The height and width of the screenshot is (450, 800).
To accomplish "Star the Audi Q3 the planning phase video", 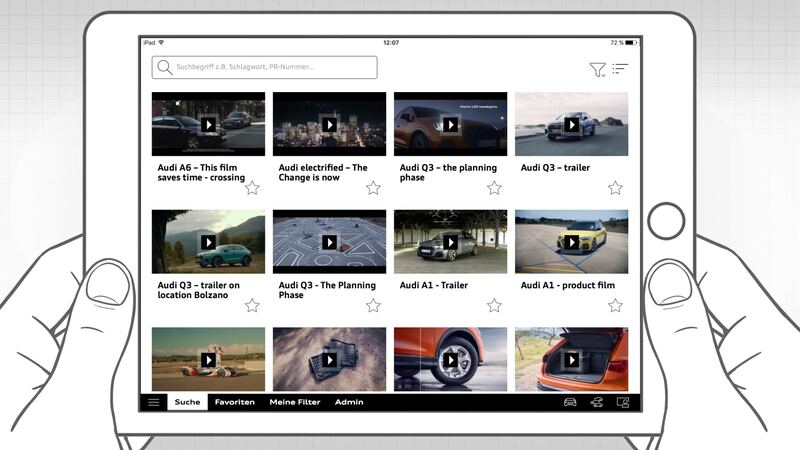I will [494, 188].
